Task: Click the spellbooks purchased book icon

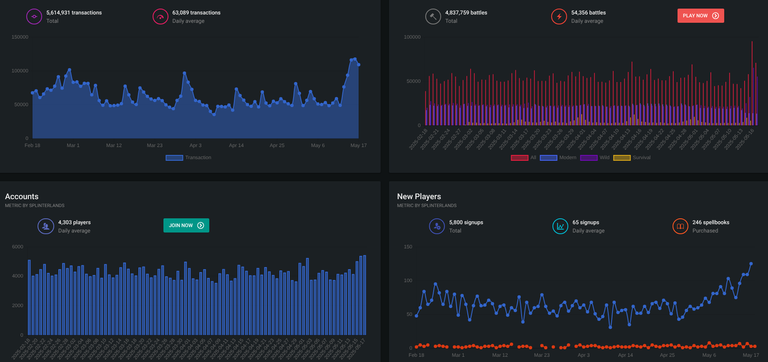Action: (680, 226)
